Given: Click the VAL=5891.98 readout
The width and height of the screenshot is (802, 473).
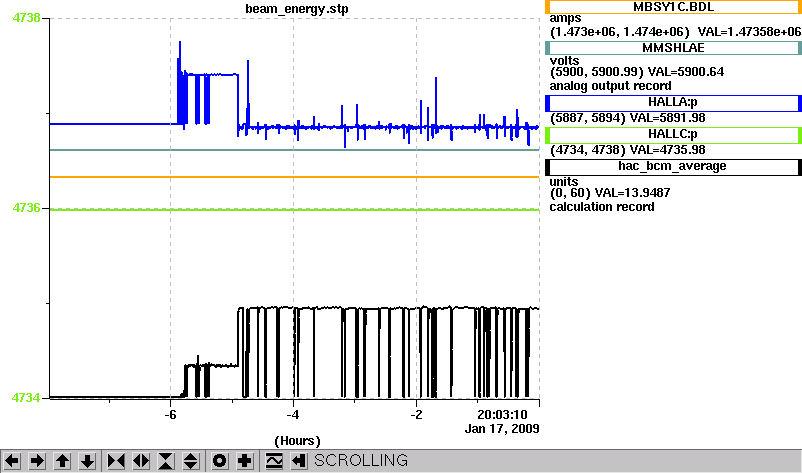Looking at the screenshot, I should coord(667,118).
